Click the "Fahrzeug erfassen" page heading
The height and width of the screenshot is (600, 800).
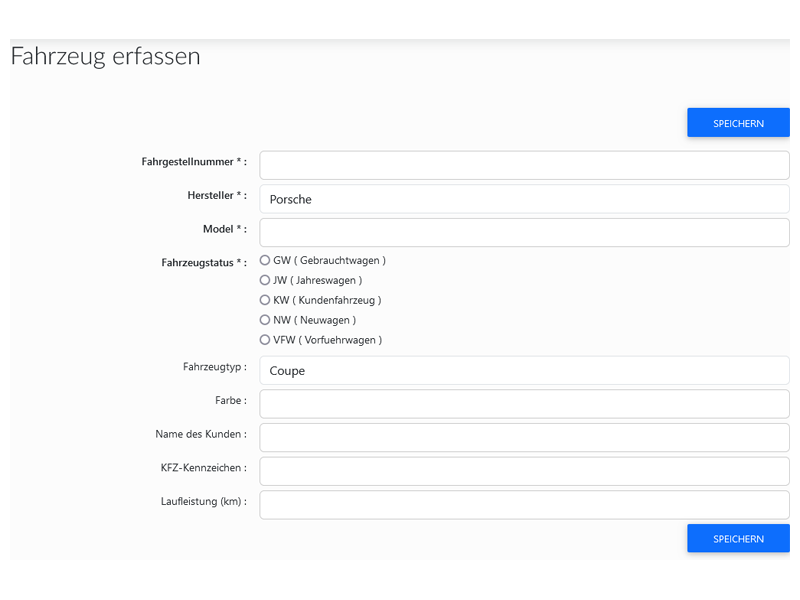[105, 57]
